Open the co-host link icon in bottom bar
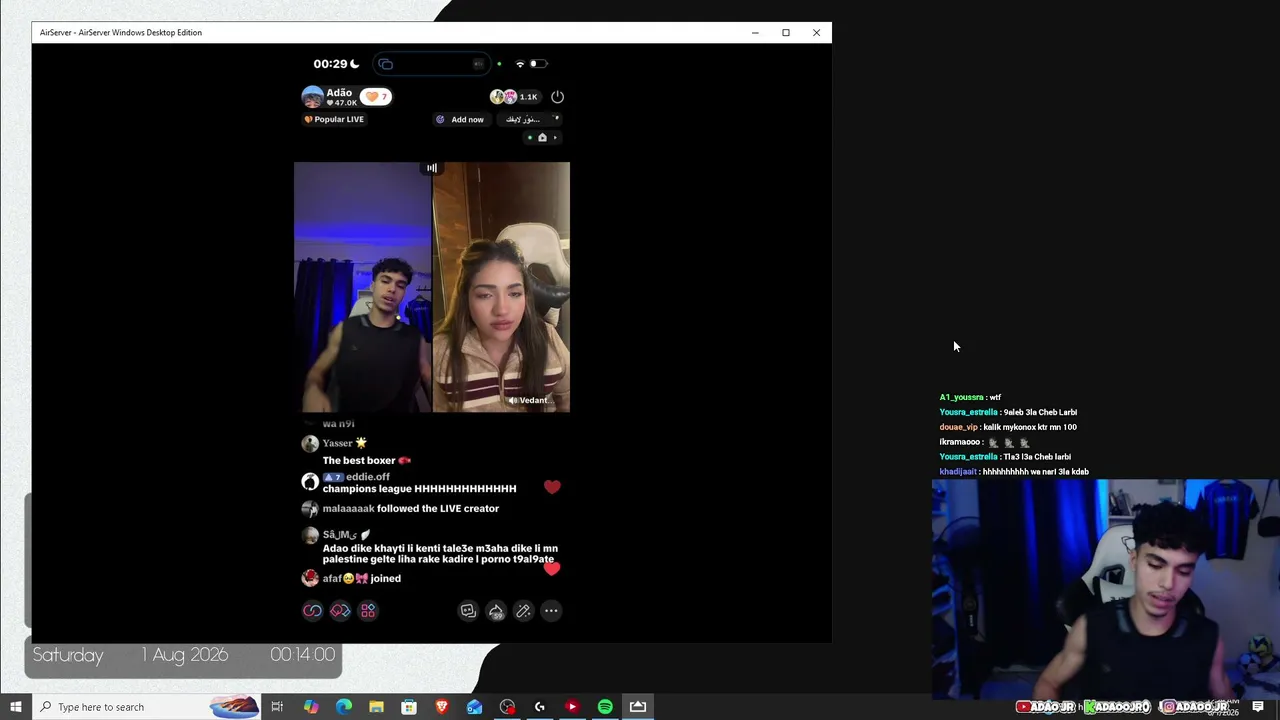Viewport: 1280px width, 720px height. 313,611
